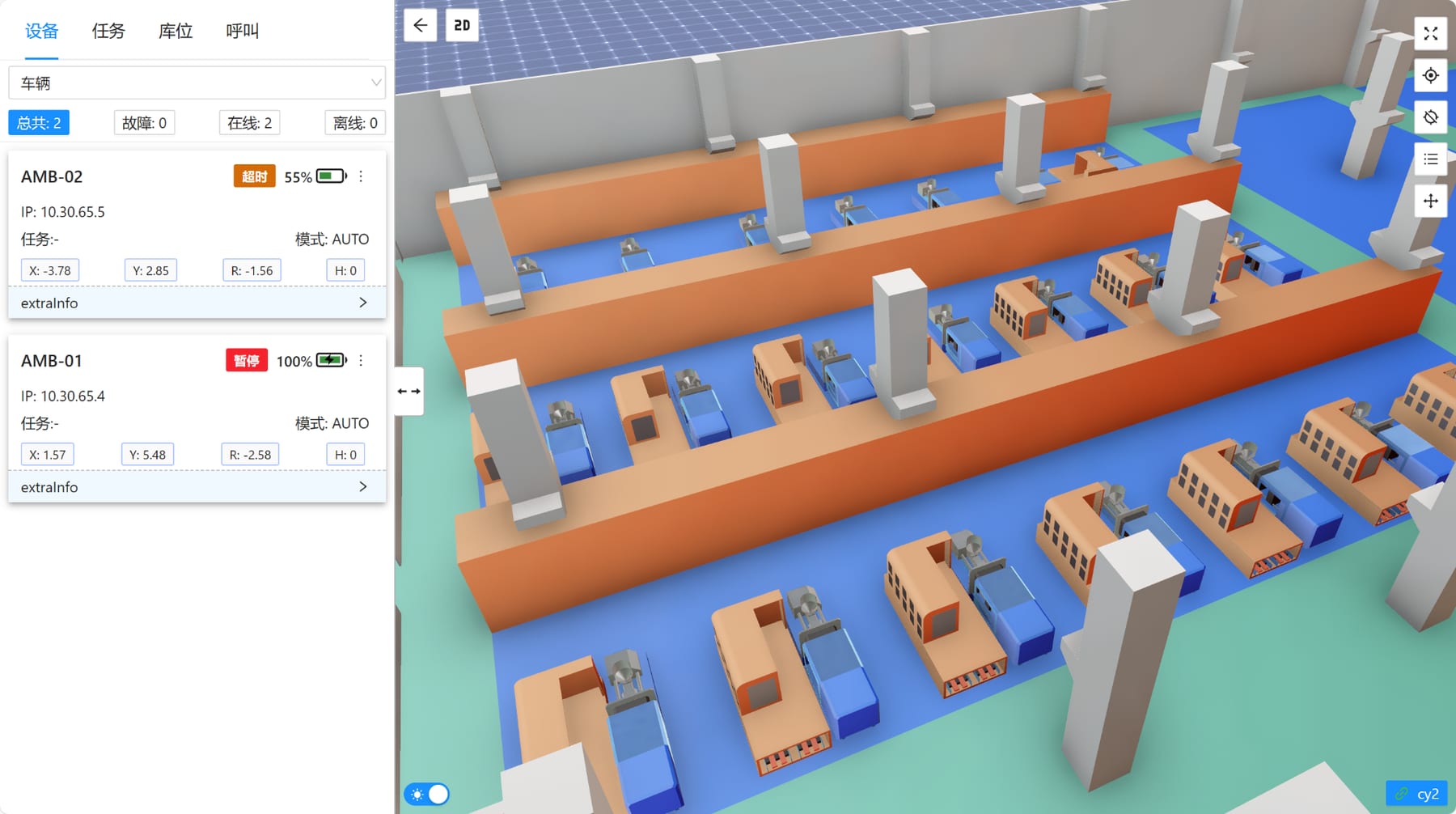Switch to the 任务 tab
The image size is (1456, 814).
[x=108, y=31]
